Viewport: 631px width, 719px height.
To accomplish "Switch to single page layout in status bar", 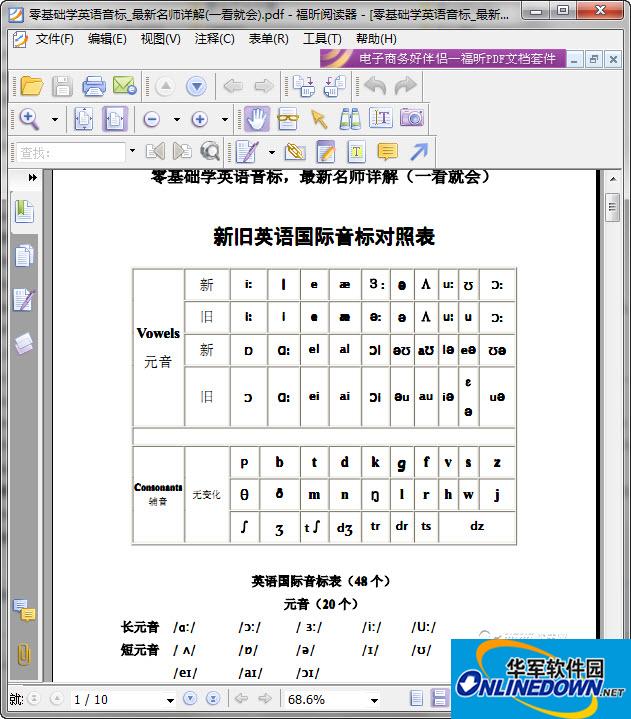I will pyautogui.click(x=416, y=698).
